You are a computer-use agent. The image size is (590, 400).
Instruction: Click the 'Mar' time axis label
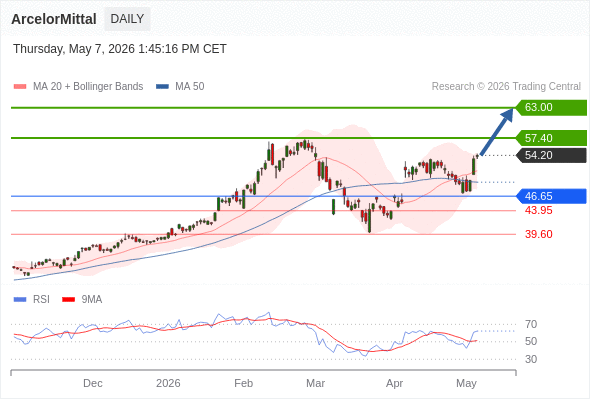(315, 383)
